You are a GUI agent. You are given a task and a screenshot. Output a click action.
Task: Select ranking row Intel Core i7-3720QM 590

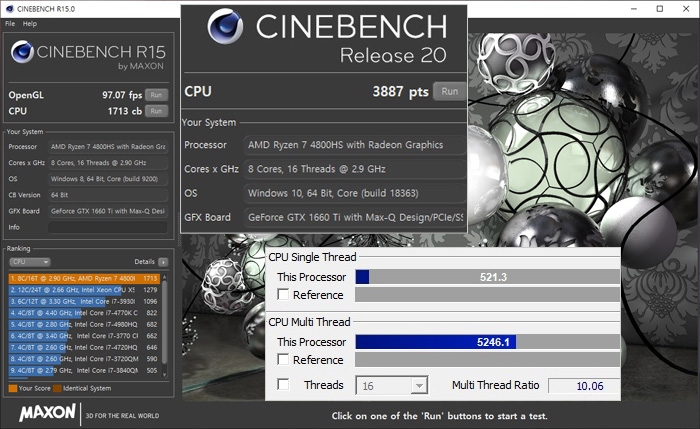(84, 359)
